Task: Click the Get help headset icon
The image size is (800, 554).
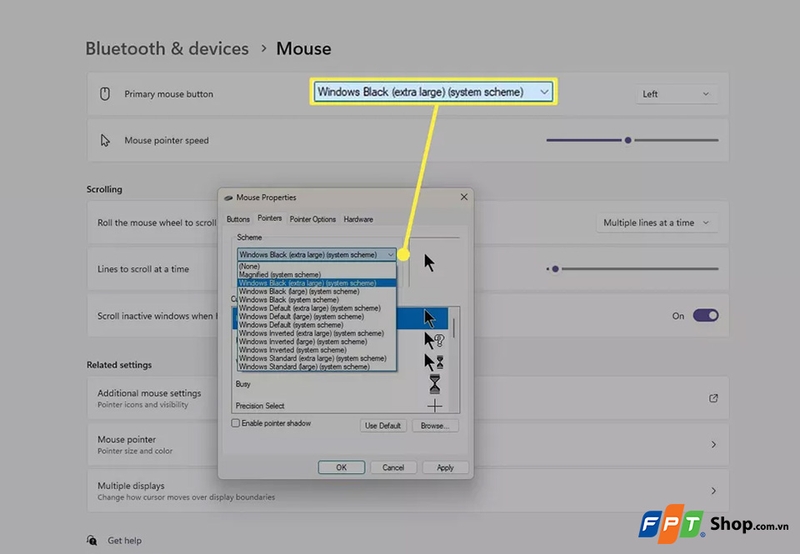Action: coord(92,540)
